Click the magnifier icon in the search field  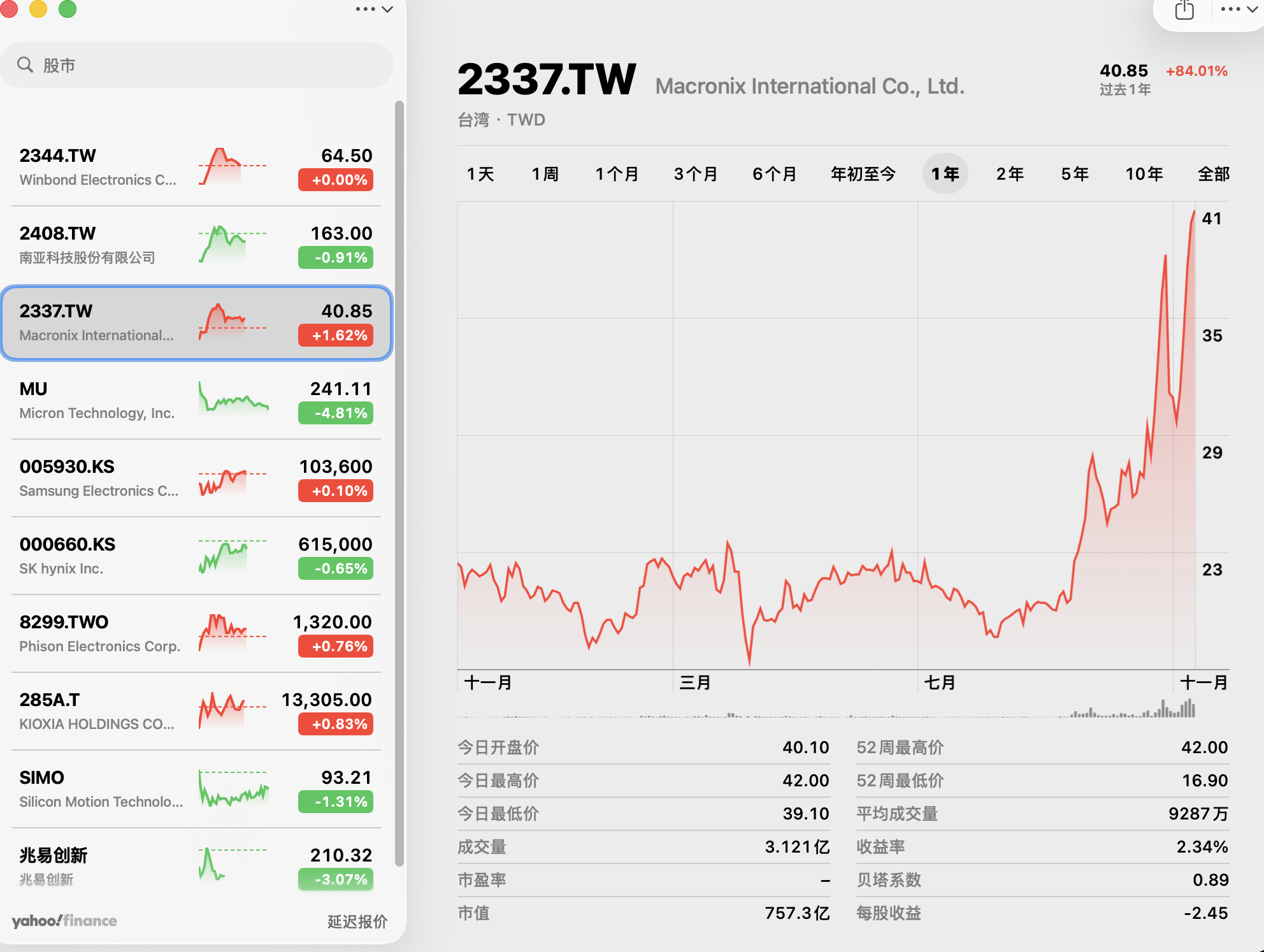point(25,65)
